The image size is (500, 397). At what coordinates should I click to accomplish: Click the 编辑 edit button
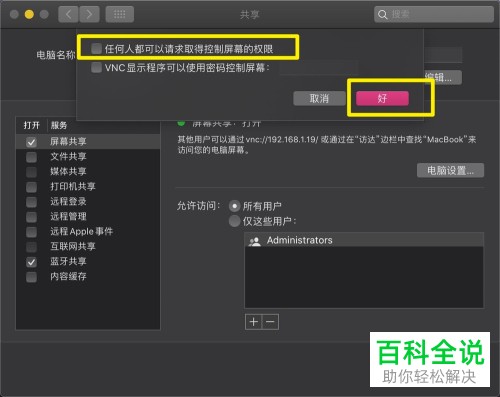443,78
